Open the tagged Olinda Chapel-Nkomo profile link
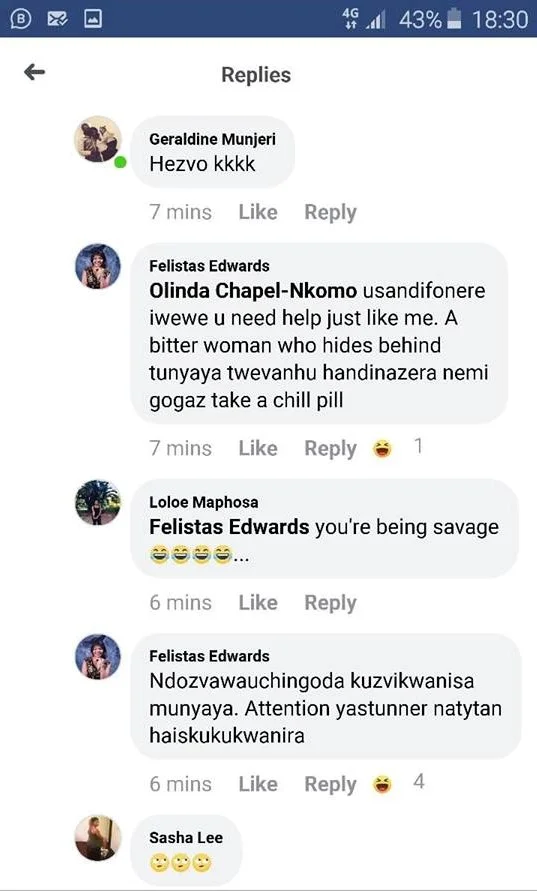The height and width of the screenshot is (891, 537). point(253,291)
